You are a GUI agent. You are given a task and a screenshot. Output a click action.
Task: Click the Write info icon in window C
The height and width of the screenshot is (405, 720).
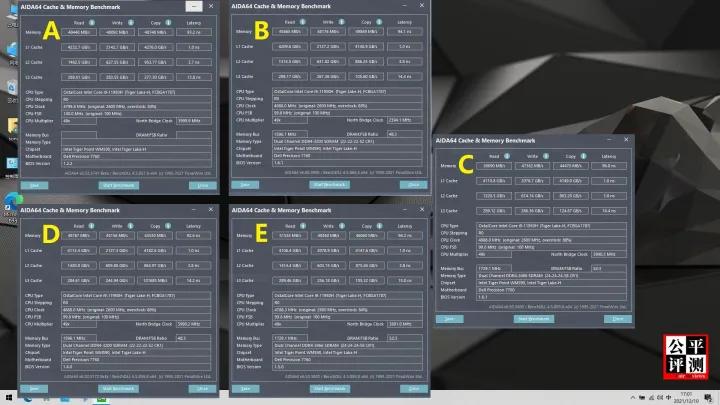click(546, 156)
